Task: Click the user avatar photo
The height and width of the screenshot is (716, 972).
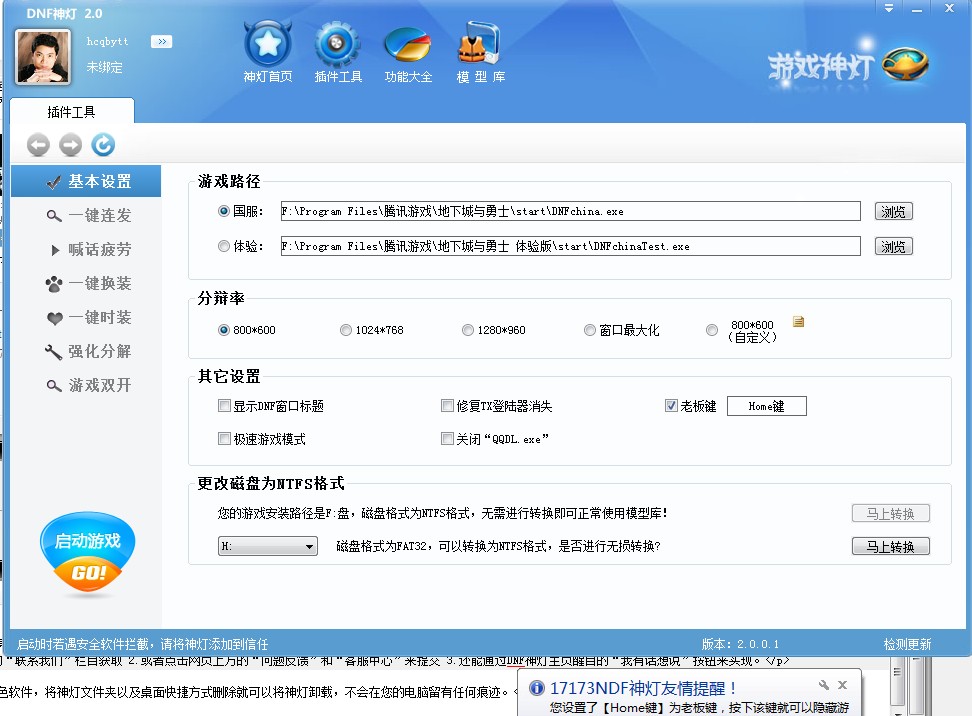Action: pos(43,57)
